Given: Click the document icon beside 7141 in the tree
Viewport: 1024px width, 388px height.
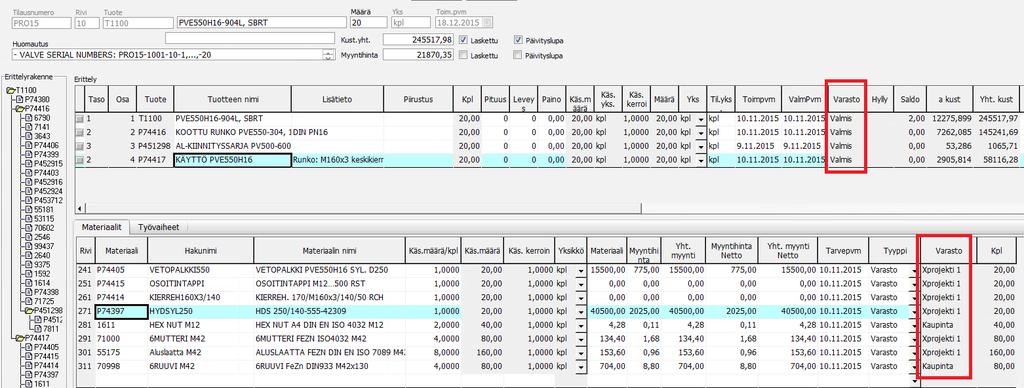Looking at the screenshot, I should (29, 127).
